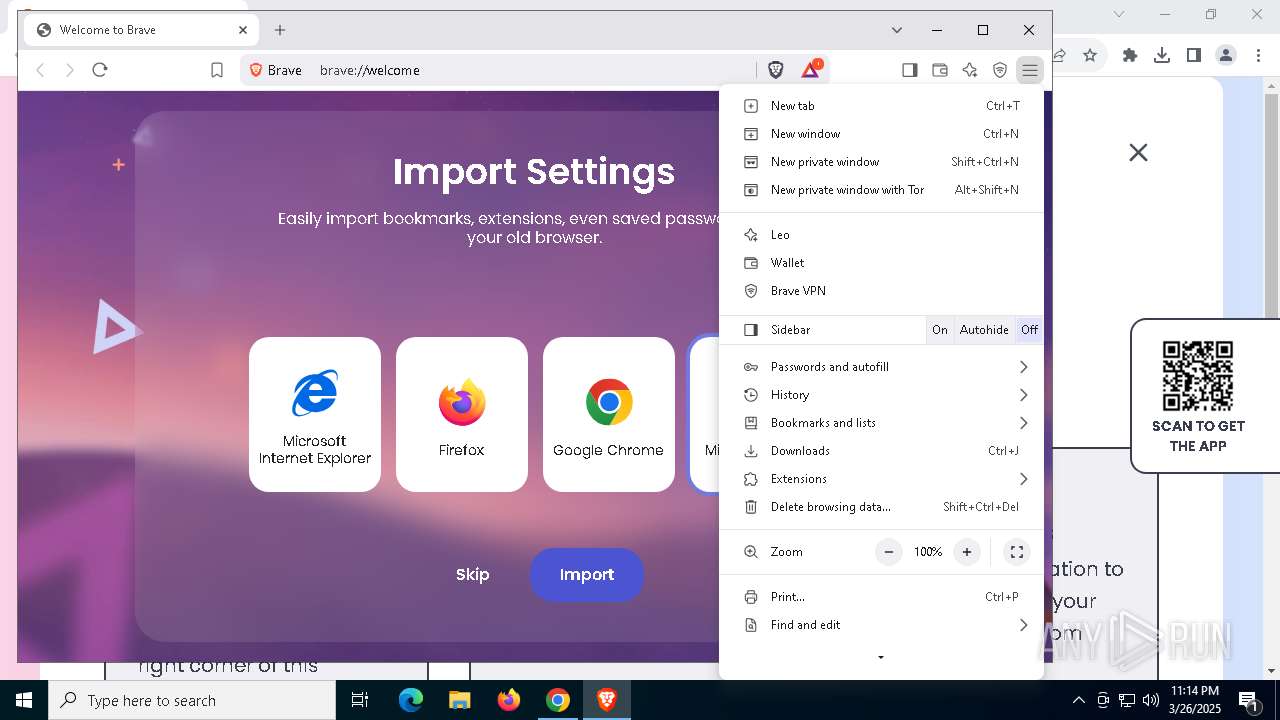
Task: Expand Passwords and autofill submenu
Action: click(881, 367)
